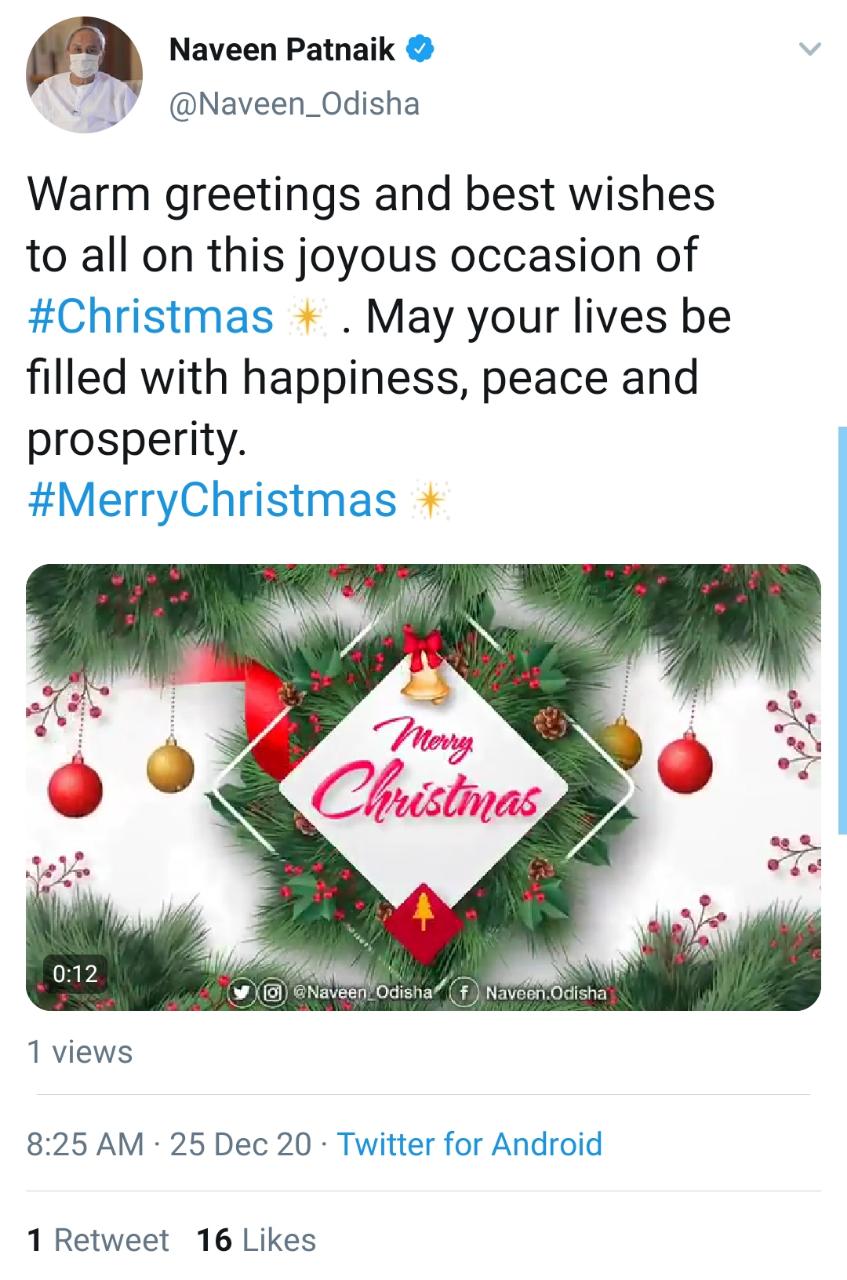Open the @Naveen_Odisha handle below the name
Viewport: 847px width, 1280px height.
[x=294, y=104]
